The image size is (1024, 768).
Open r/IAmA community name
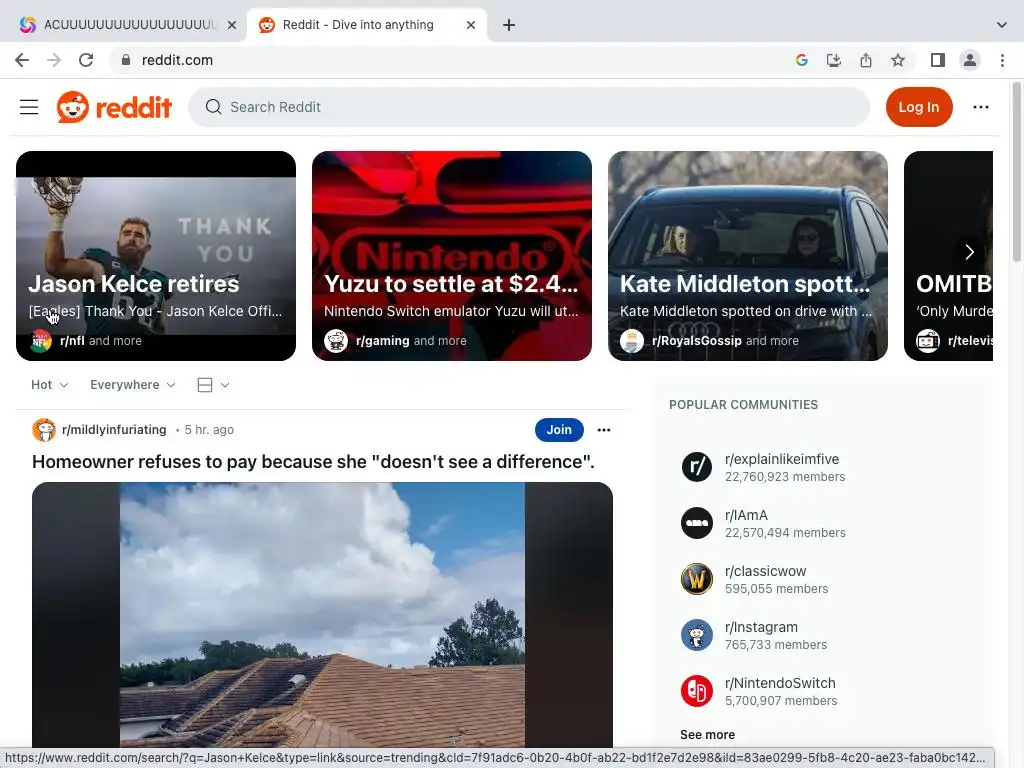coord(746,515)
